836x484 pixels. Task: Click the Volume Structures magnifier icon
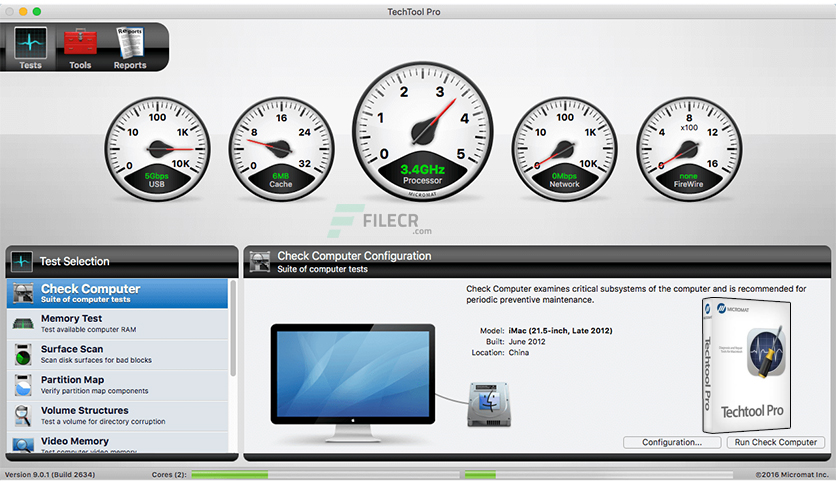23,416
